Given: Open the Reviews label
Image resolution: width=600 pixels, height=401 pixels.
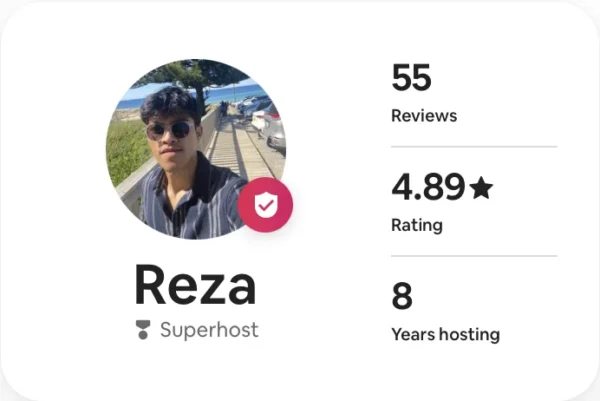Looking at the screenshot, I should [424, 116].
